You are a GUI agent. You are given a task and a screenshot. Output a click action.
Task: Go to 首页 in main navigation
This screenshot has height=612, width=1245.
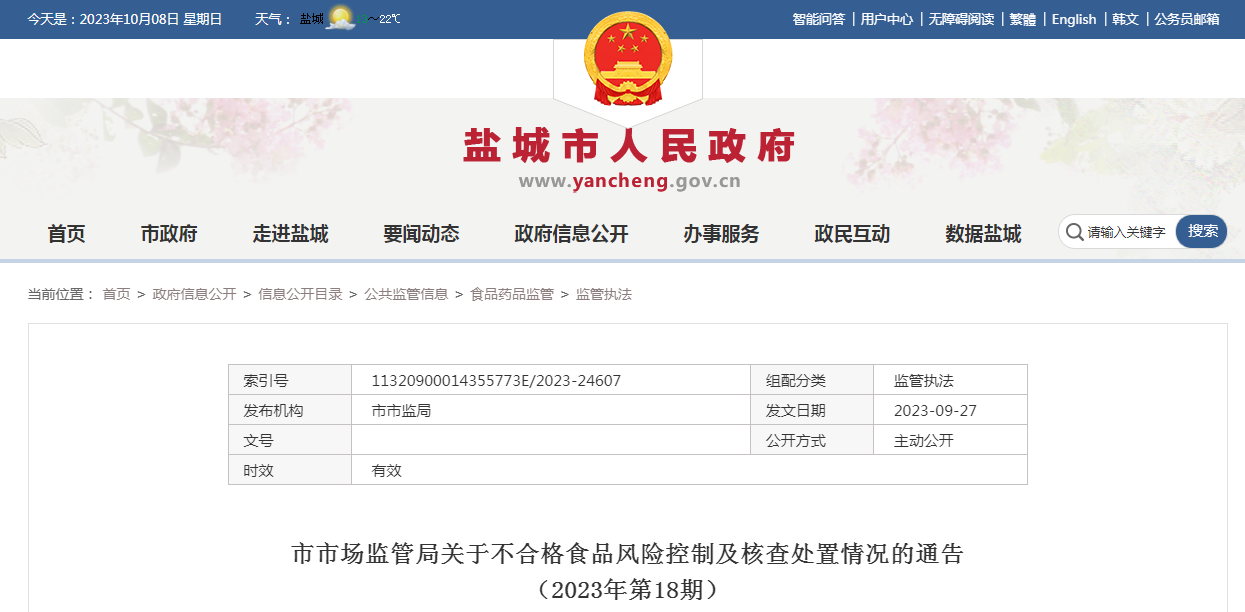coord(66,234)
